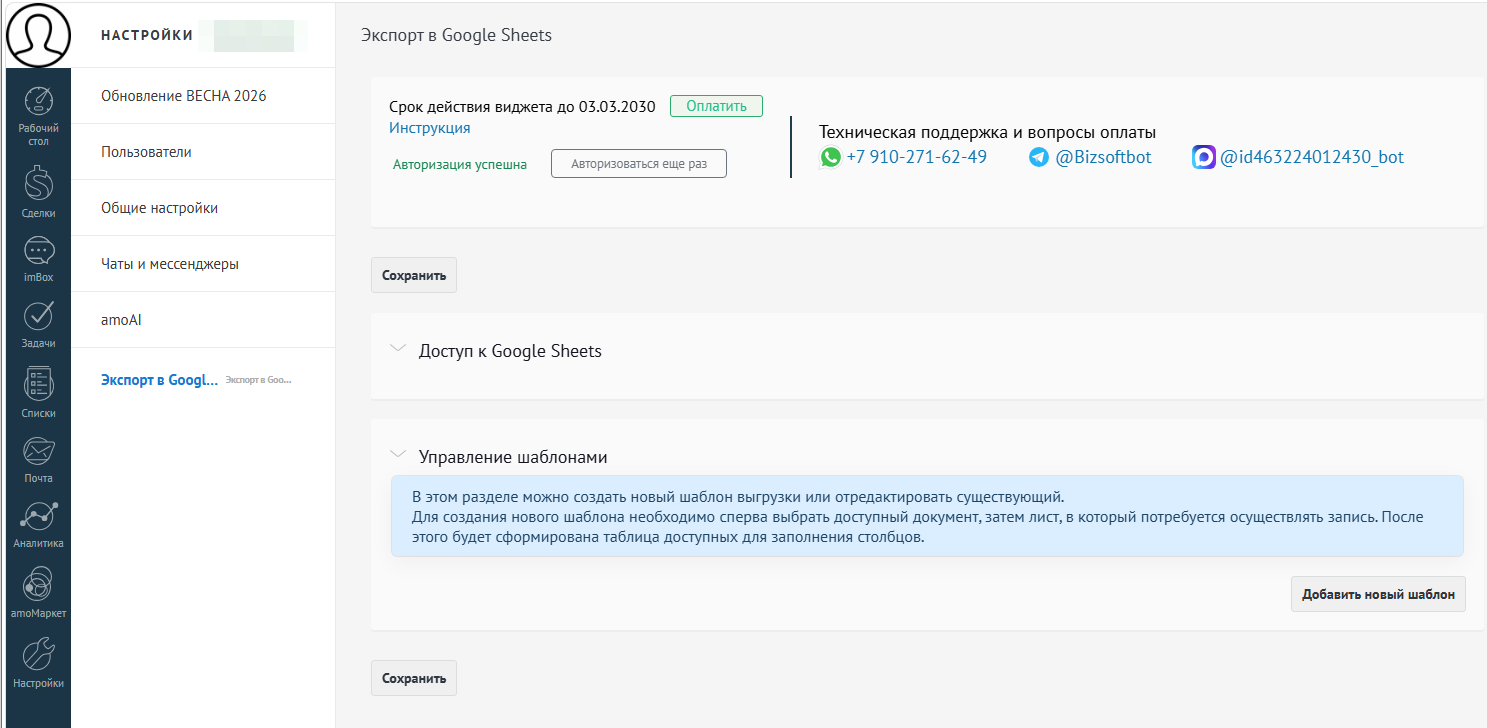Select Чаты и мессенджеры settings item

(203, 264)
